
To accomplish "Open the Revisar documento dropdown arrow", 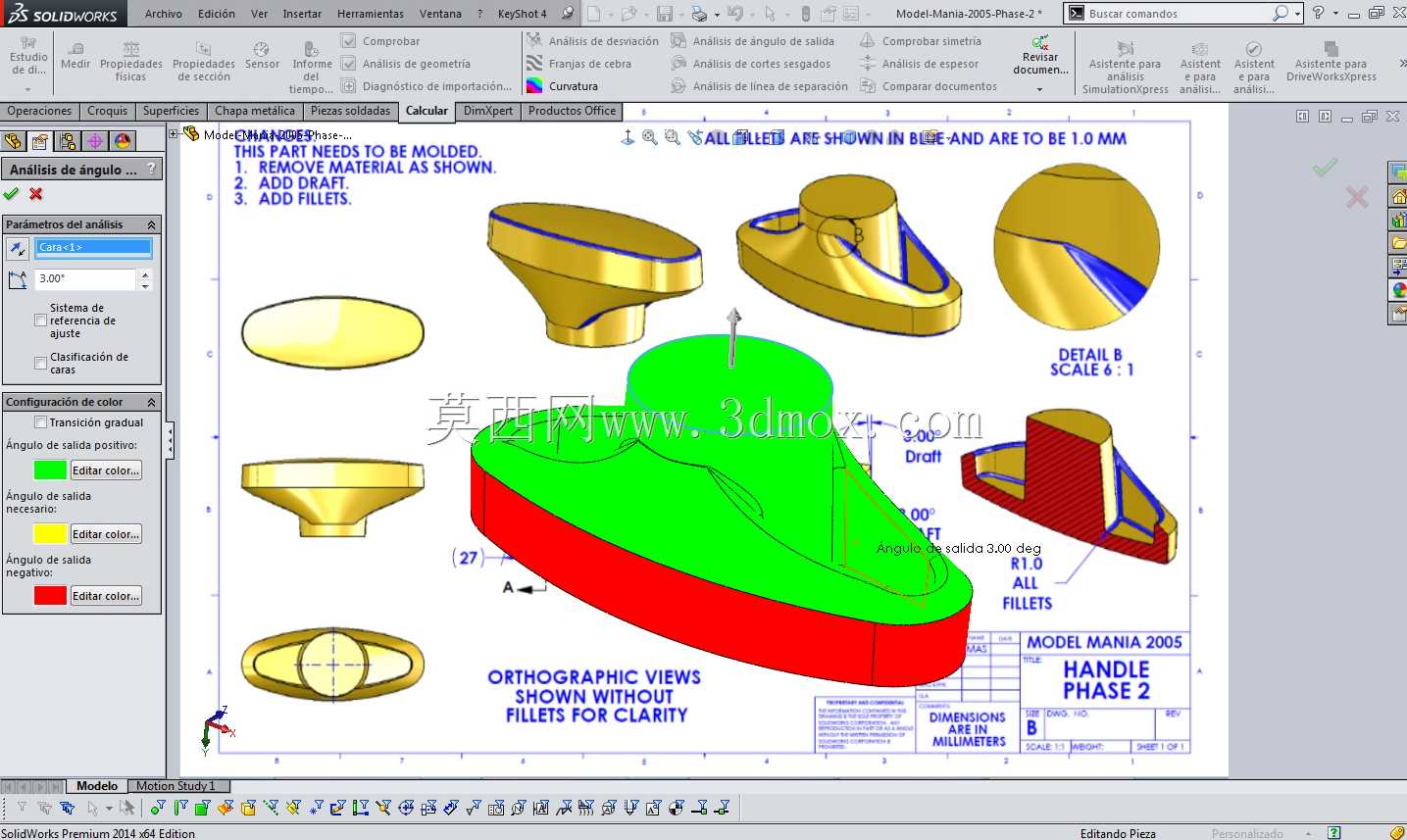I will [1040, 89].
